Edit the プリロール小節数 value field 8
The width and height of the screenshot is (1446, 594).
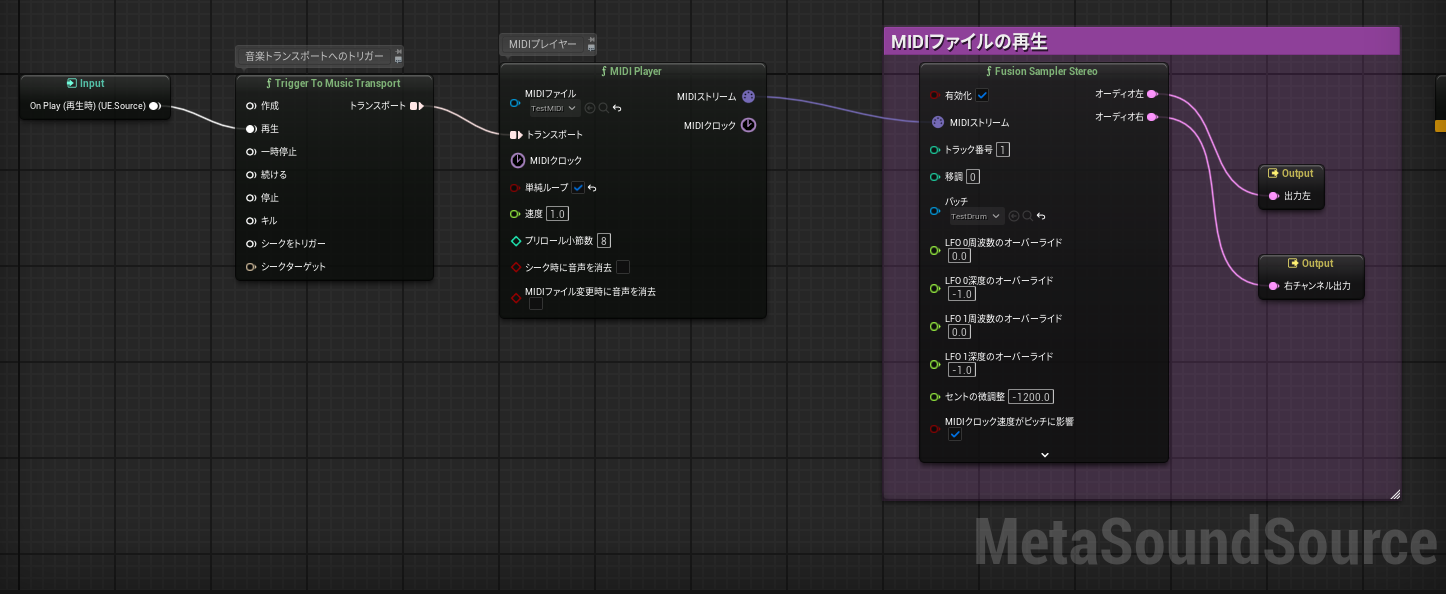(604, 241)
